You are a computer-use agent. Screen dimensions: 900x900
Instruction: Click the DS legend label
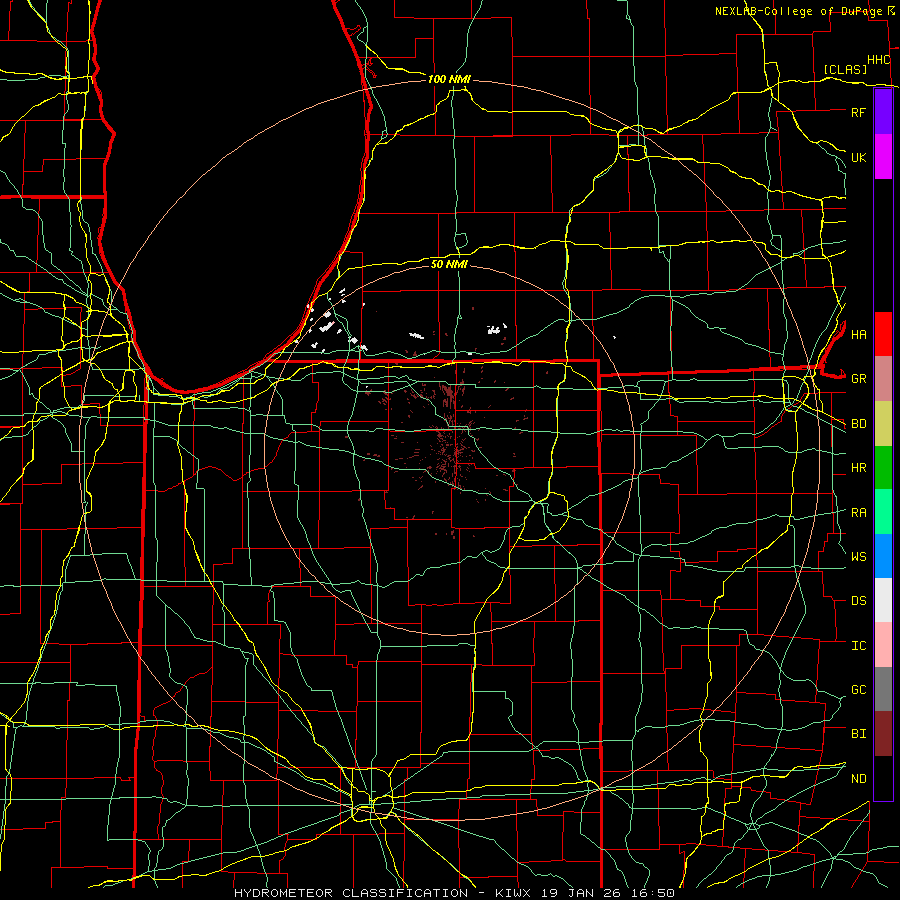(858, 600)
